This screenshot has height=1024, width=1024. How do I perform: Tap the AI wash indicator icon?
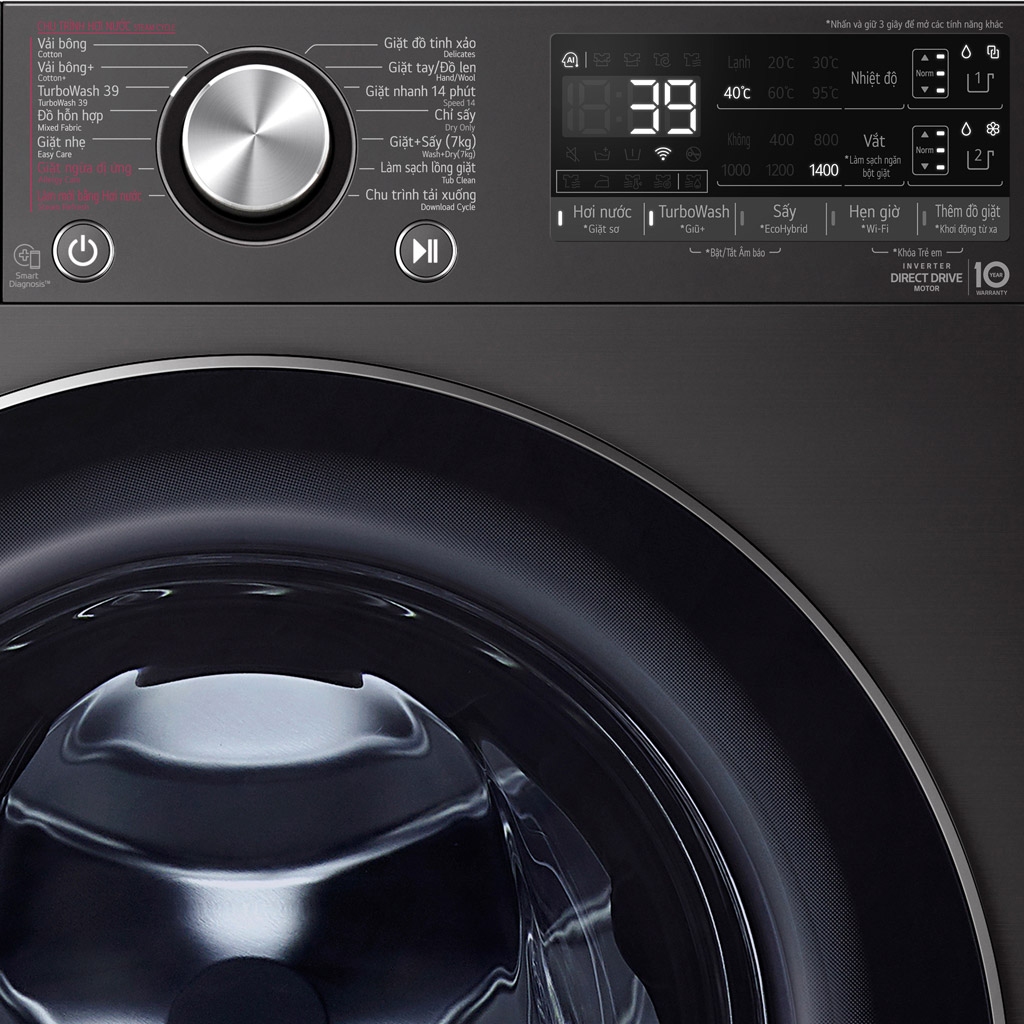coord(570,60)
